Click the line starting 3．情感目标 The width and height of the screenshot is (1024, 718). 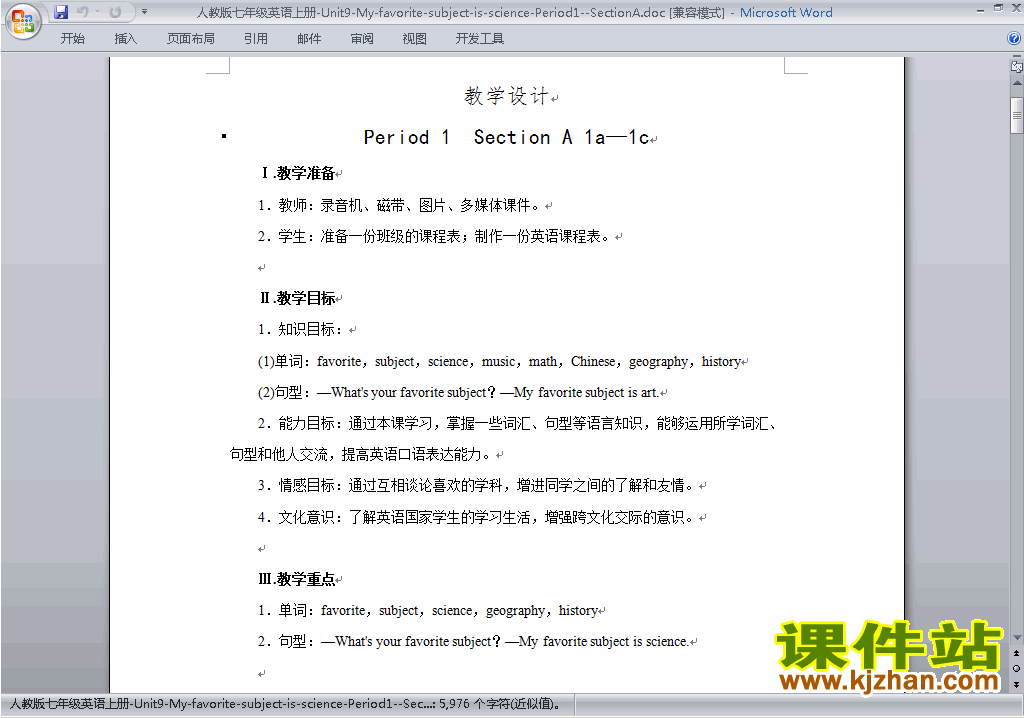click(476, 485)
